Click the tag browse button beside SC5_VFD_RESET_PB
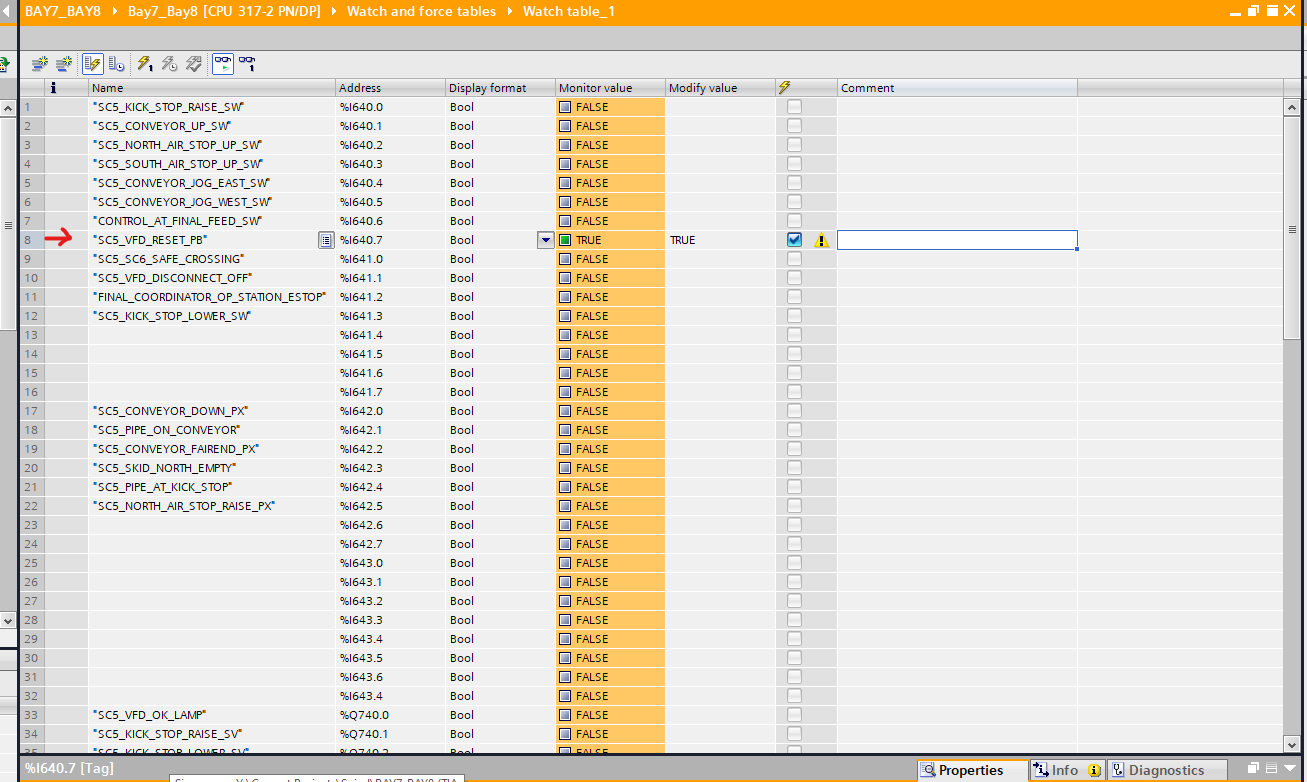This screenshot has width=1307, height=782. [326, 240]
